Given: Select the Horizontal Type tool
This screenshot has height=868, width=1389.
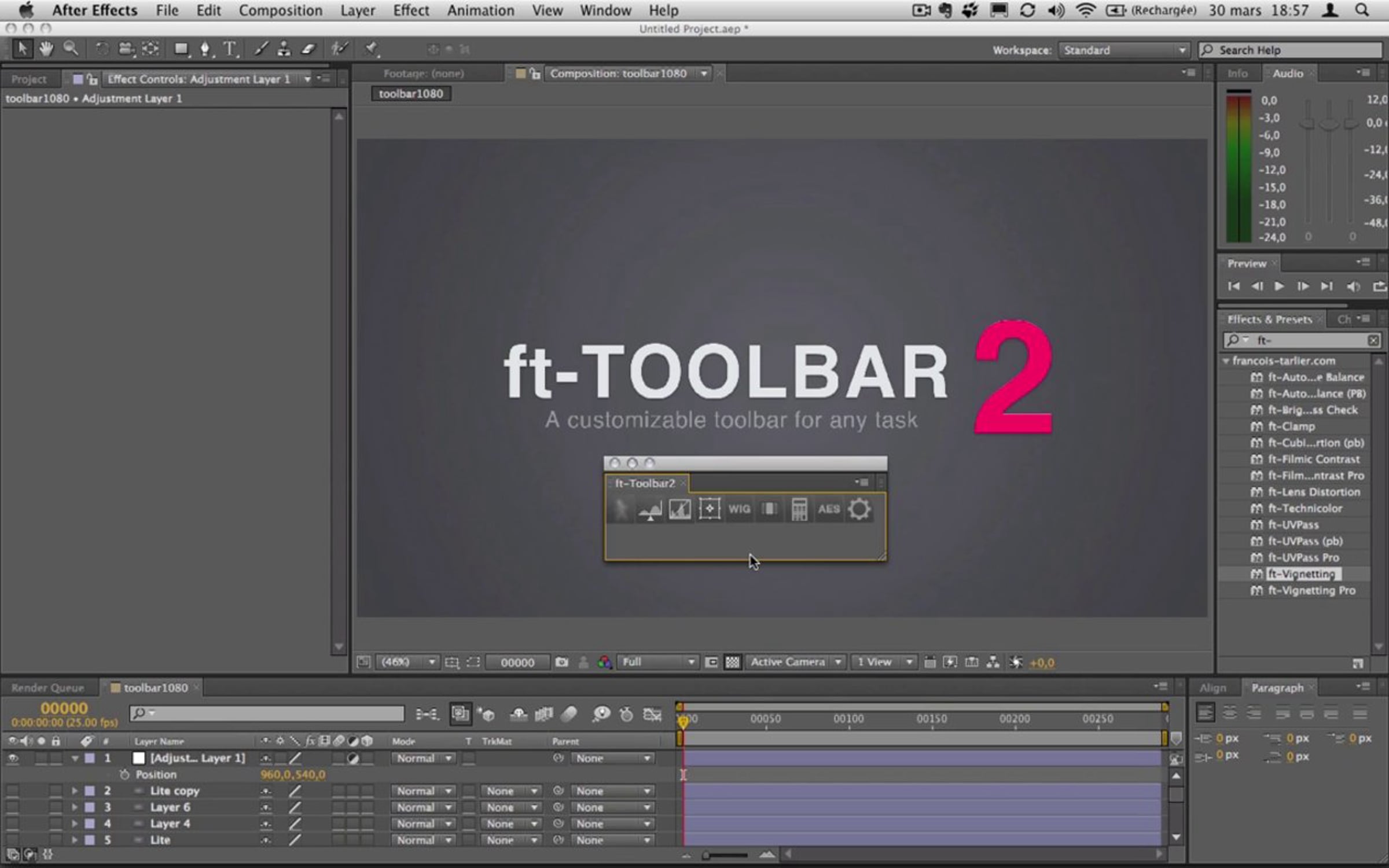Looking at the screenshot, I should pos(230,50).
